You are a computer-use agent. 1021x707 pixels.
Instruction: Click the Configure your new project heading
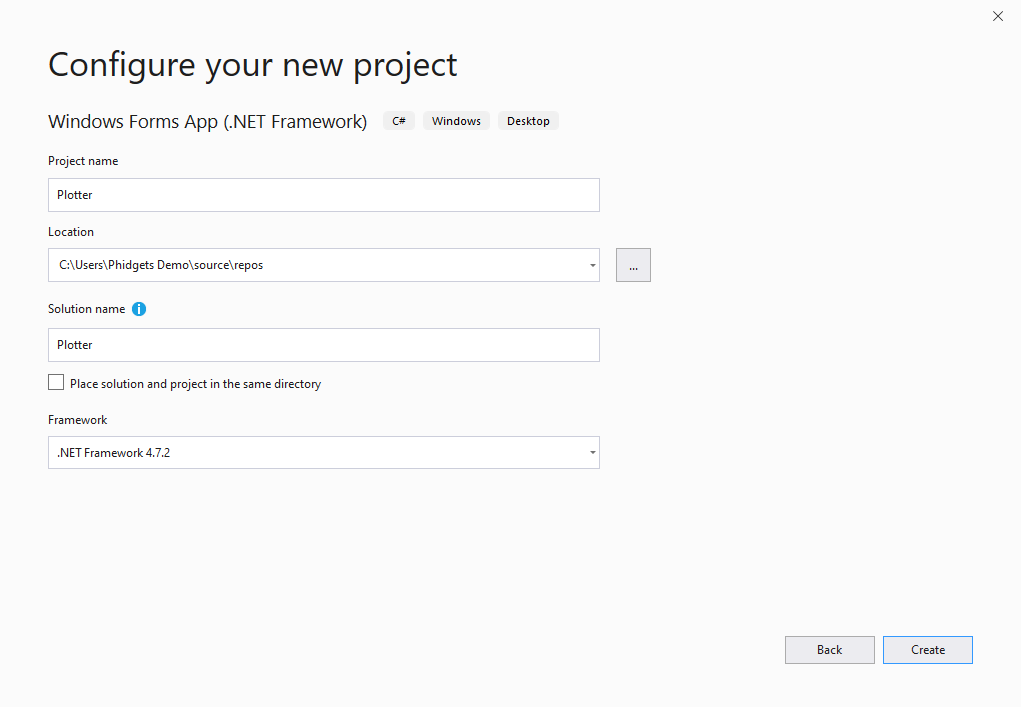[252, 65]
